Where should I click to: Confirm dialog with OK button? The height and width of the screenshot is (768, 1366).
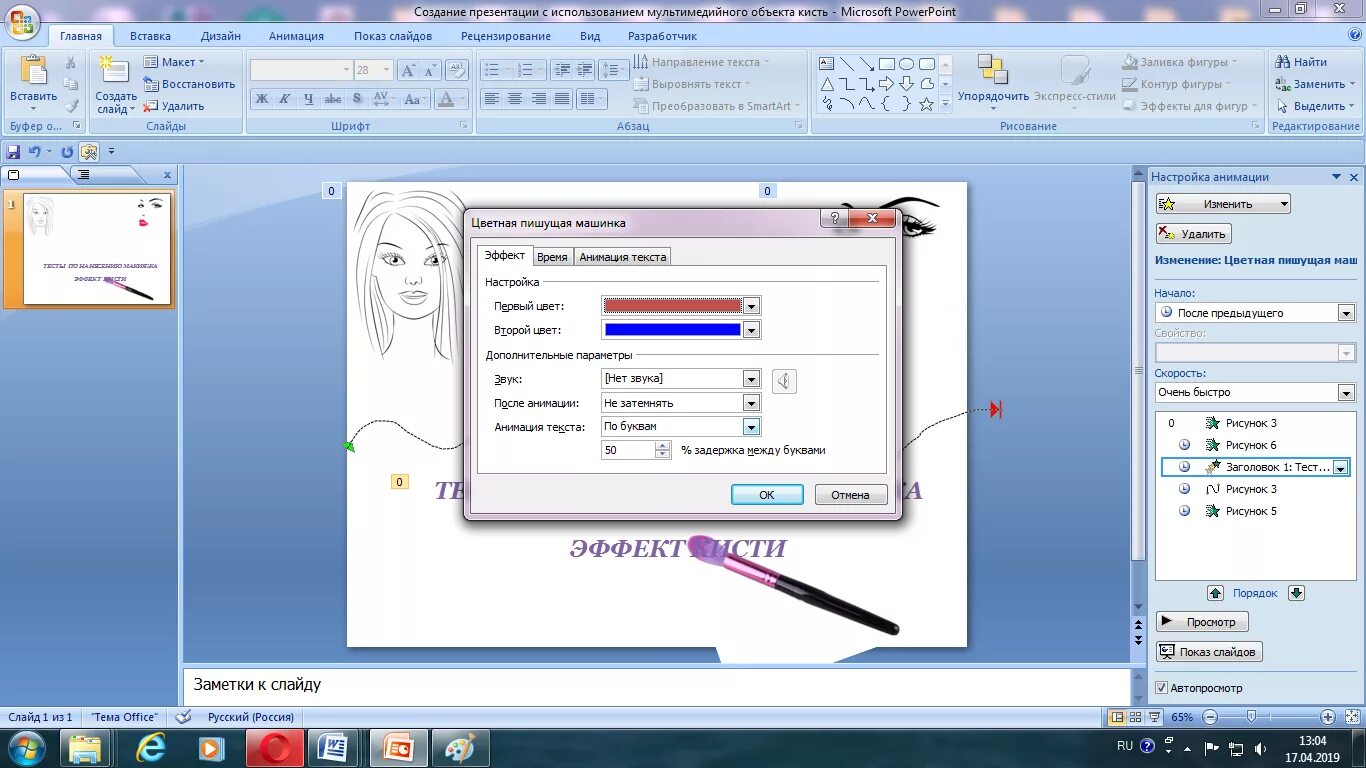(767, 494)
